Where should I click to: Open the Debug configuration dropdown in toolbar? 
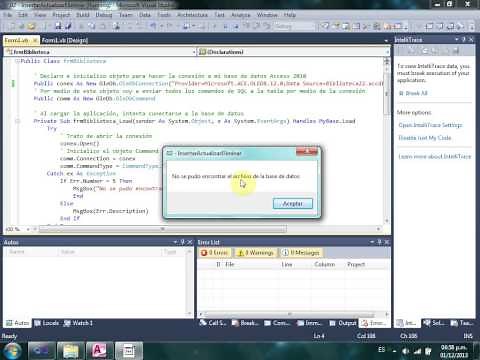pos(294,26)
